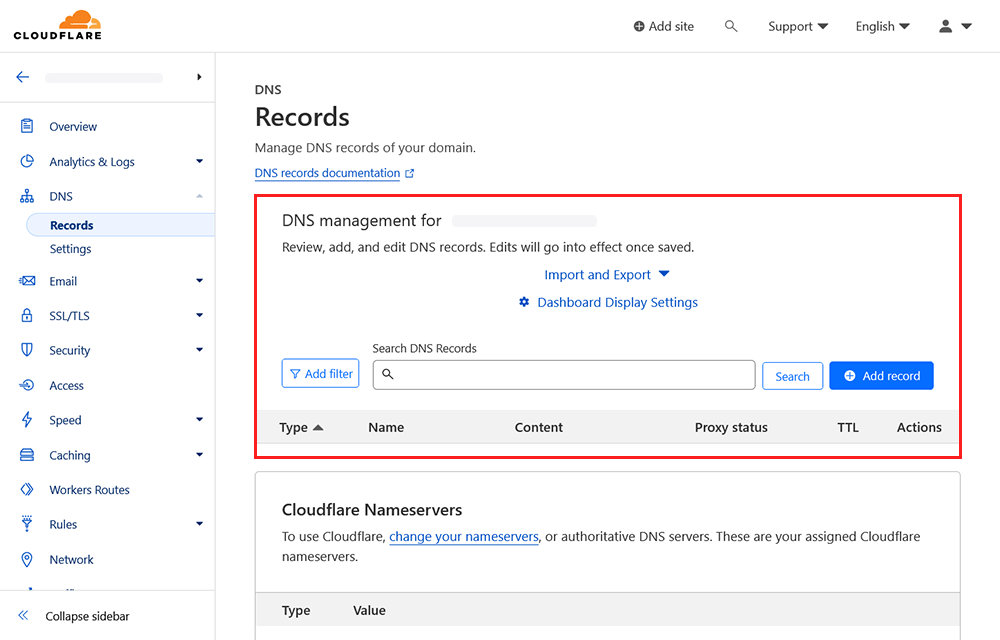1000x640 pixels.
Task: Expand the Security submenu arrow
Action: point(200,349)
